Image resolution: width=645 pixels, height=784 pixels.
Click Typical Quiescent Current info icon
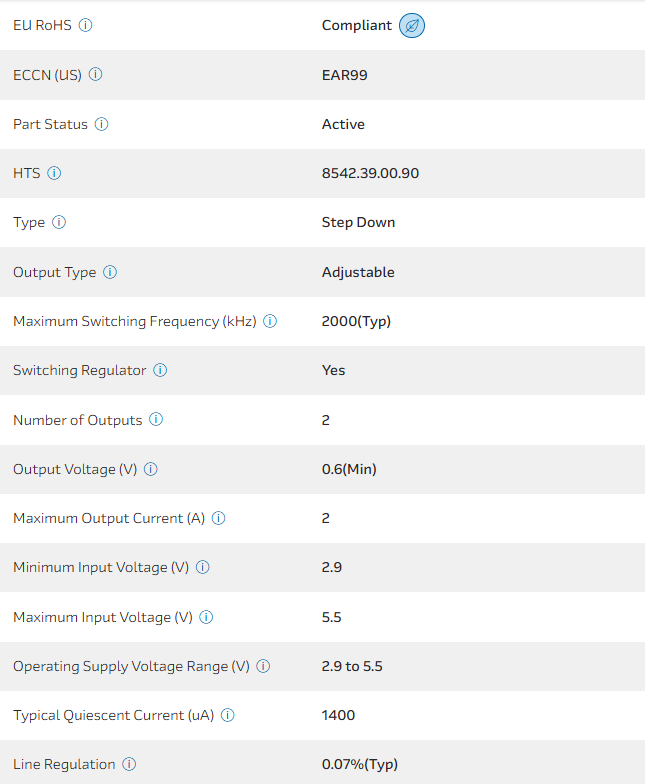tap(228, 715)
